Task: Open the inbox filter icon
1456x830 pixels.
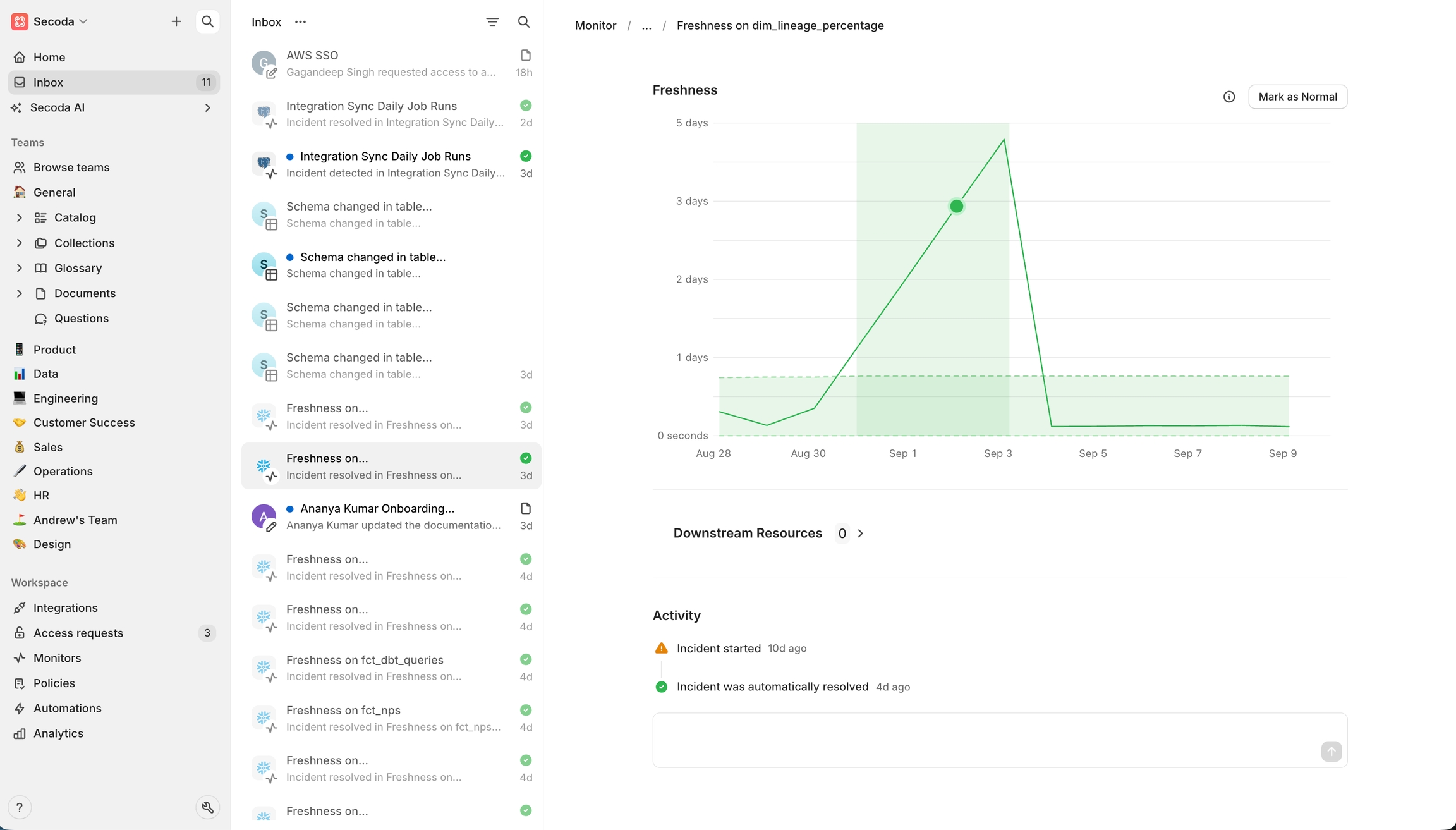Action: click(x=492, y=22)
